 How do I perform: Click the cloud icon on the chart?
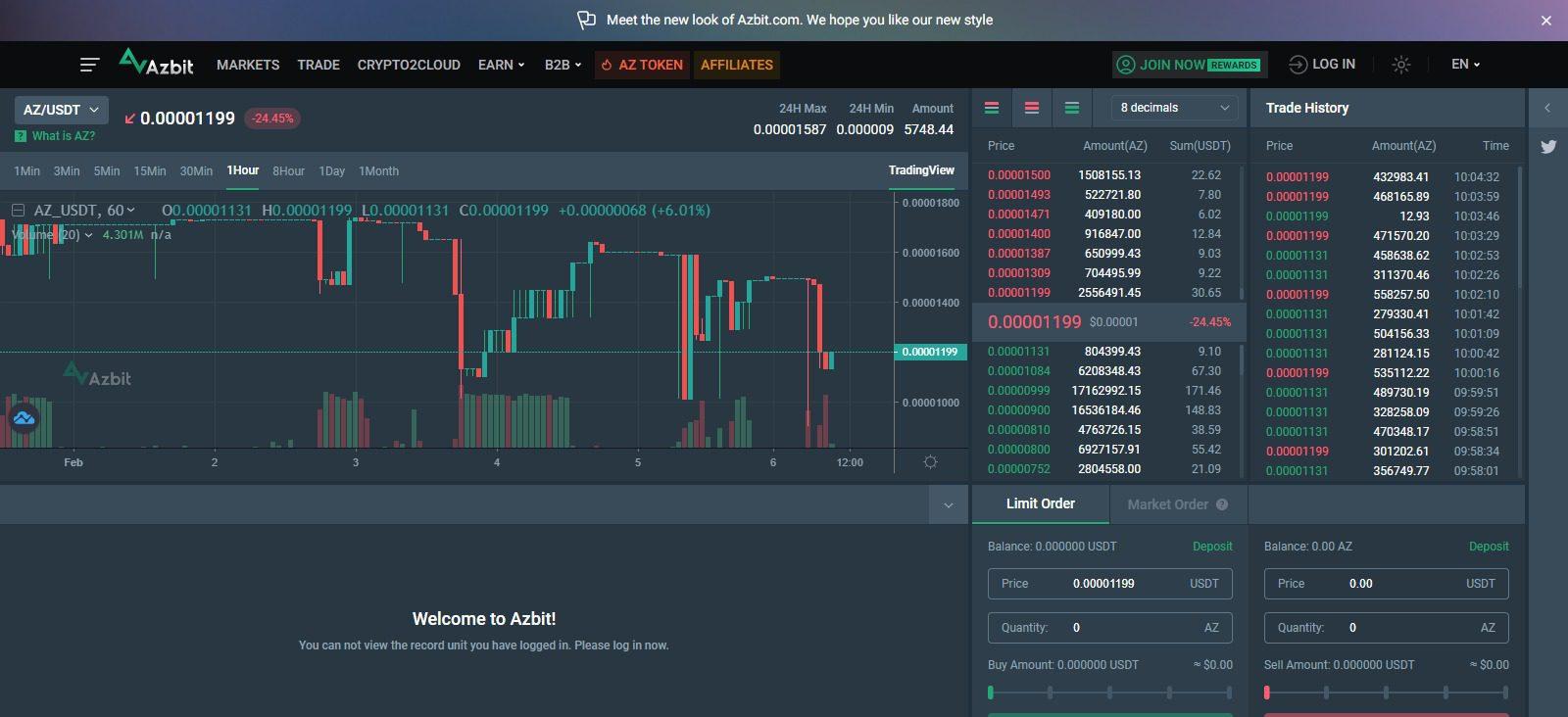[24, 418]
